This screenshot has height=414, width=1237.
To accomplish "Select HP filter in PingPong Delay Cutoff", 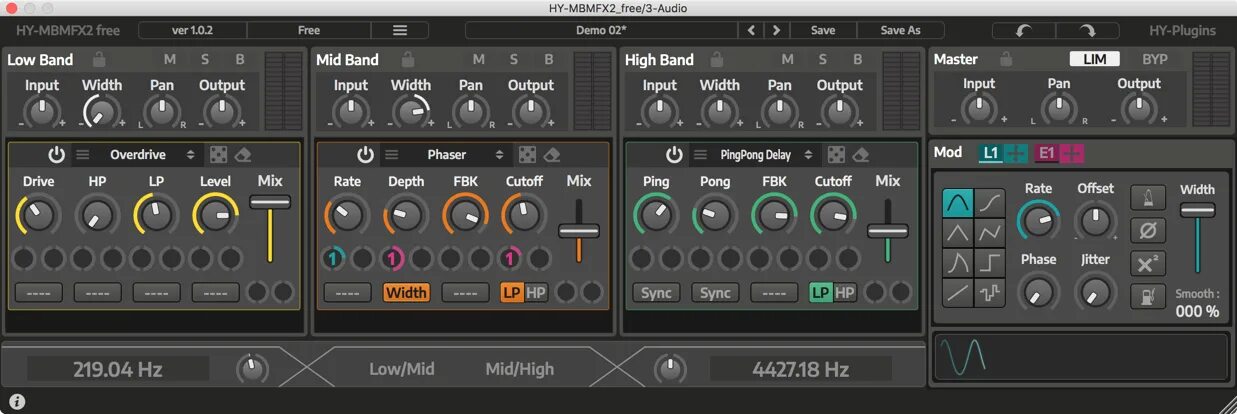I will [x=845, y=293].
